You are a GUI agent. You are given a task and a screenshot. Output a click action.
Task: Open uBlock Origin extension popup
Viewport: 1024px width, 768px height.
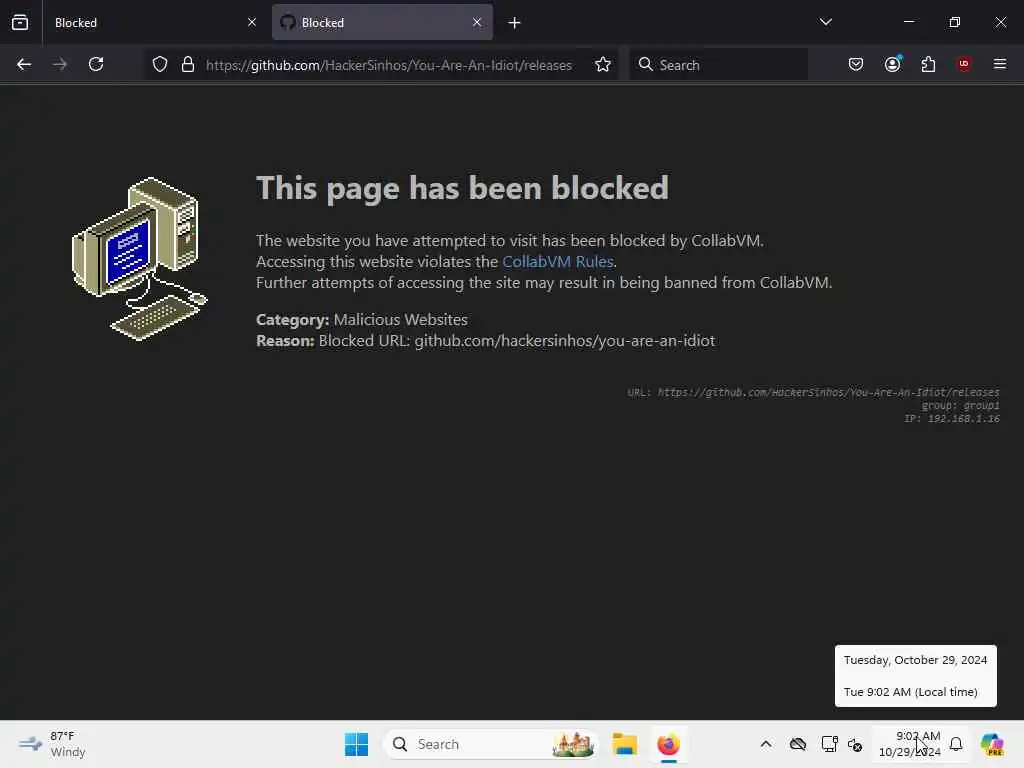click(964, 64)
